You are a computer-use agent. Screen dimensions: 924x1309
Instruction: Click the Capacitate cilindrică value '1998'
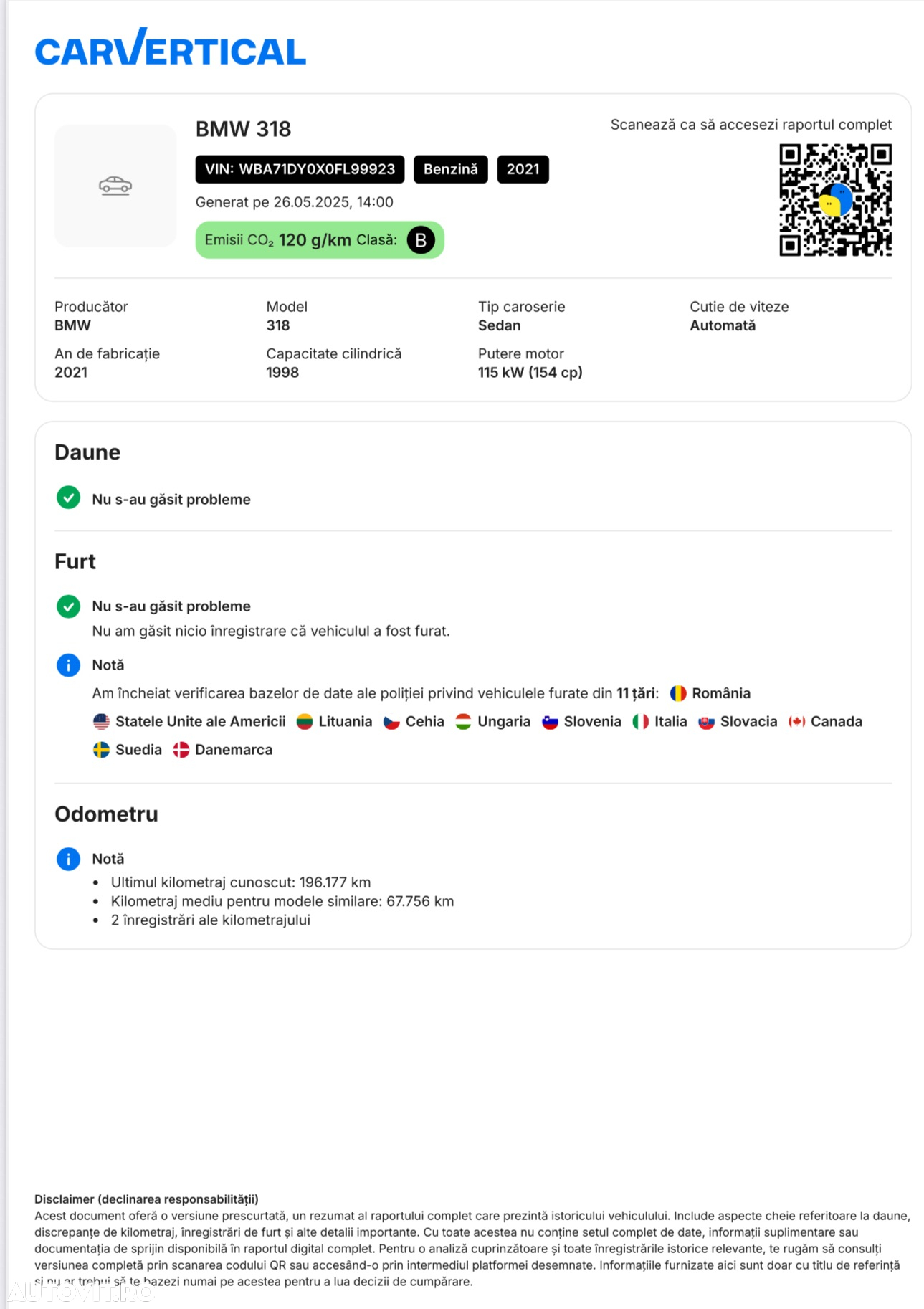pyautogui.click(x=282, y=373)
